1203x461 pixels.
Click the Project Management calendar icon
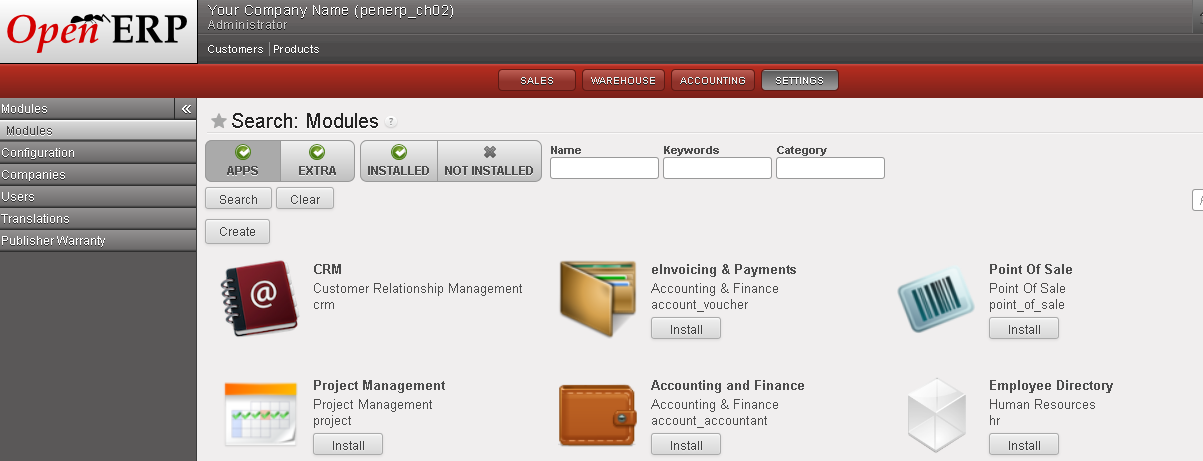[260, 413]
